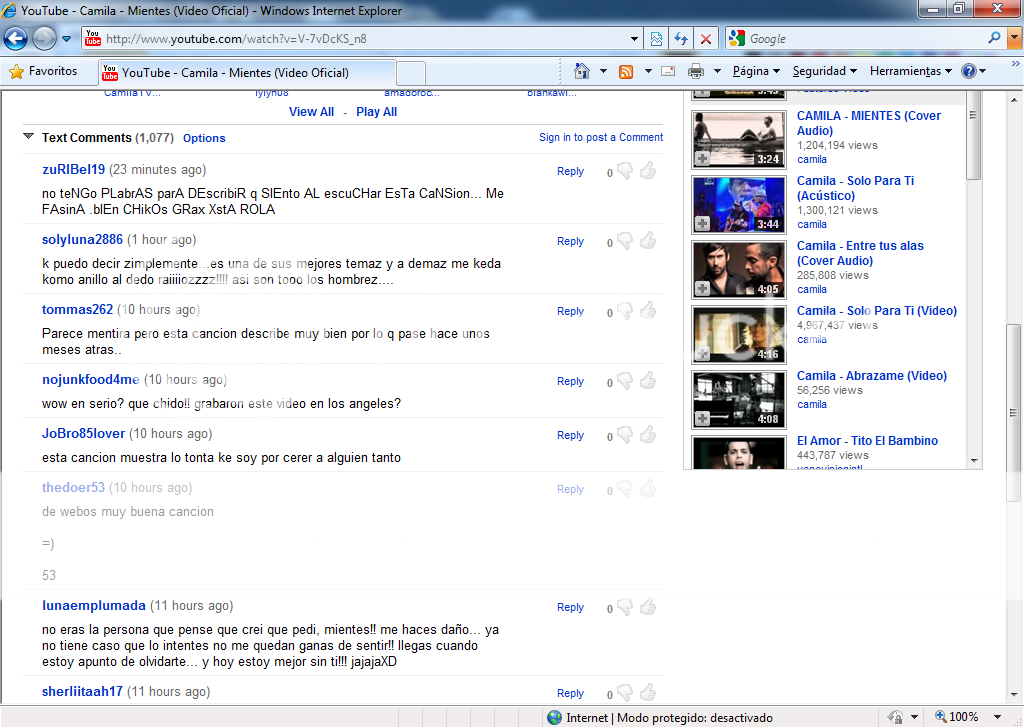Open the home page icon
The height and width of the screenshot is (728, 1024).
[x=582, y=71]
